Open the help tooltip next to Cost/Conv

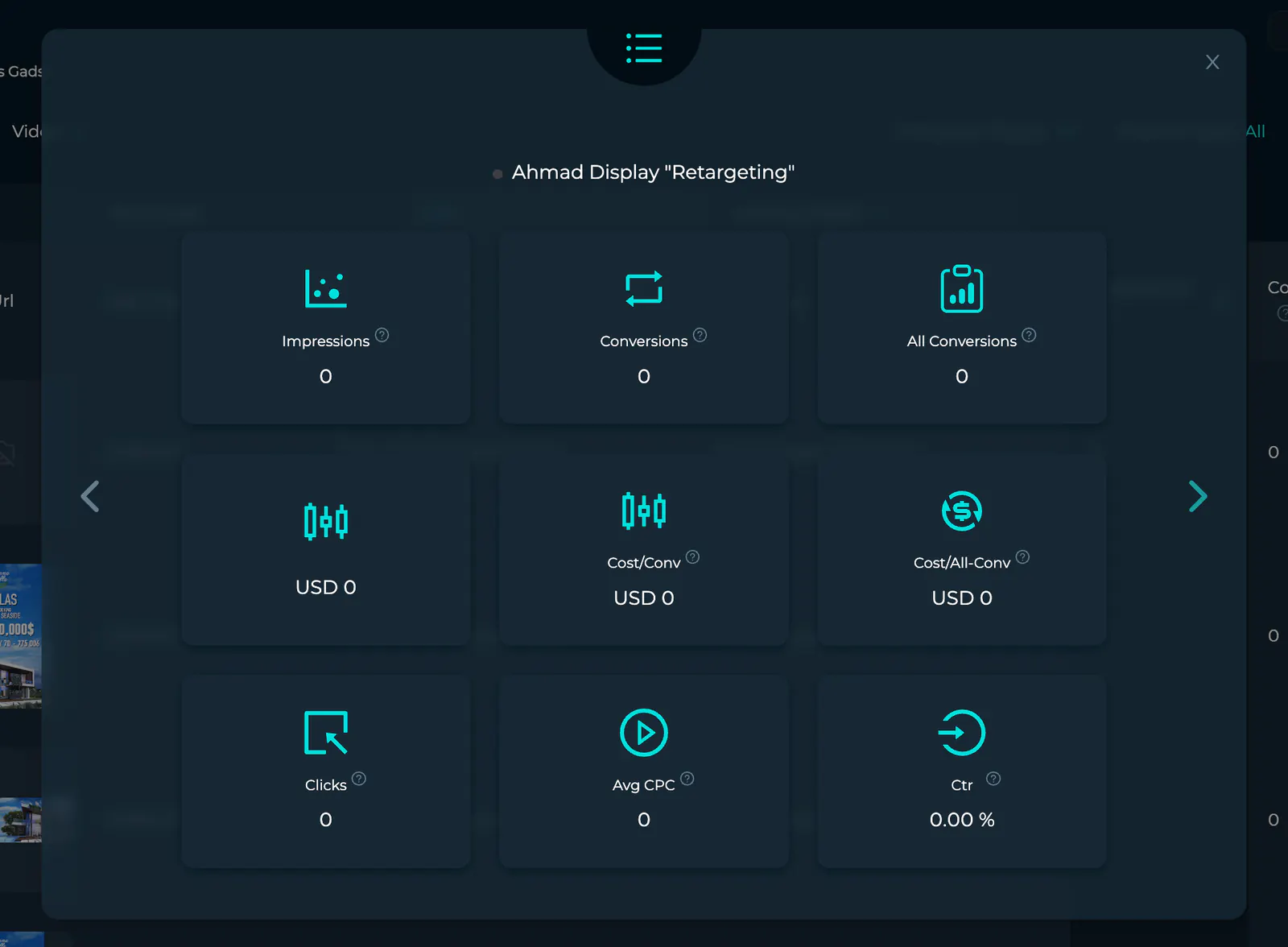[x=693, y=556]
